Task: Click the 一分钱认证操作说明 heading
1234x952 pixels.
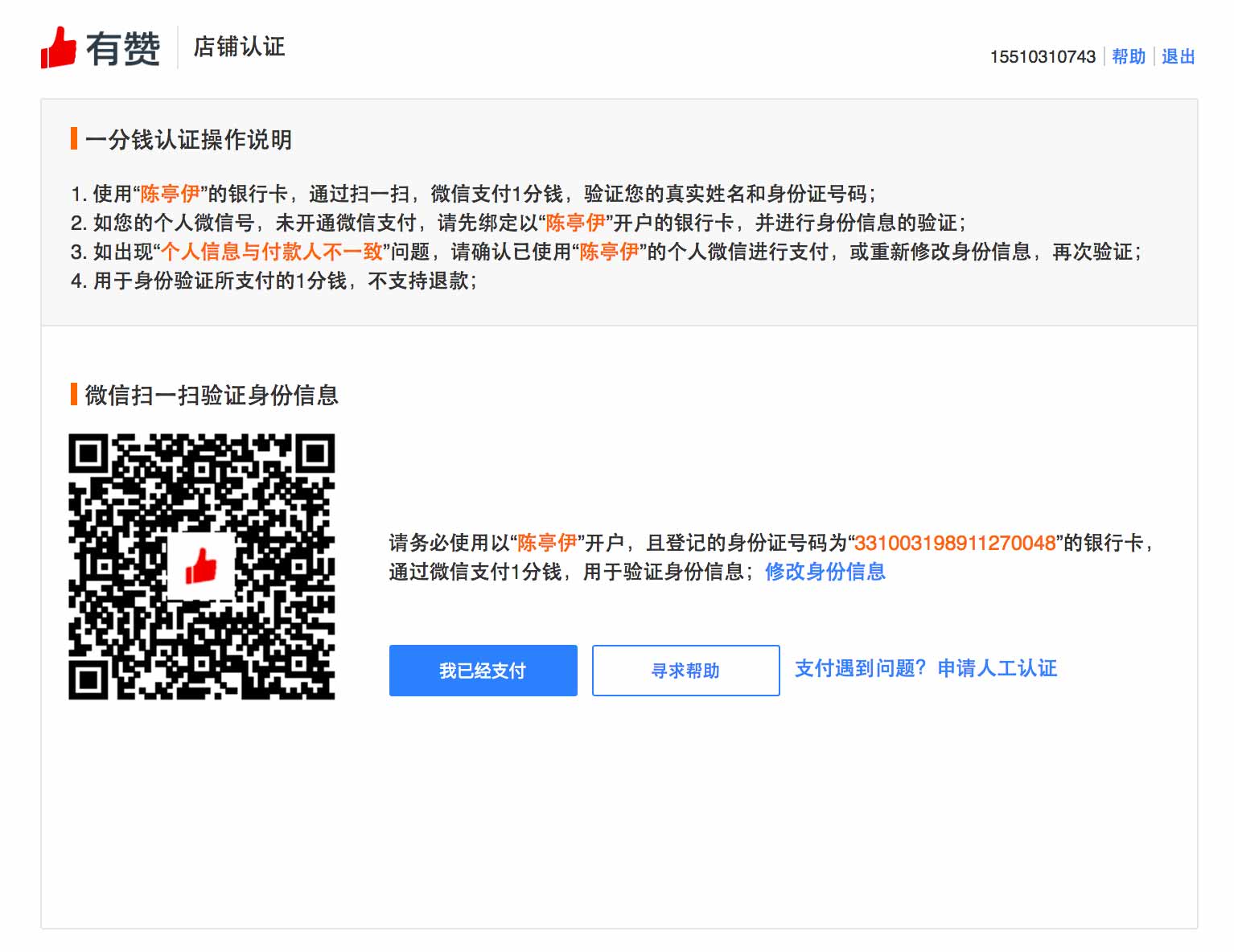Action: point(188,139)
